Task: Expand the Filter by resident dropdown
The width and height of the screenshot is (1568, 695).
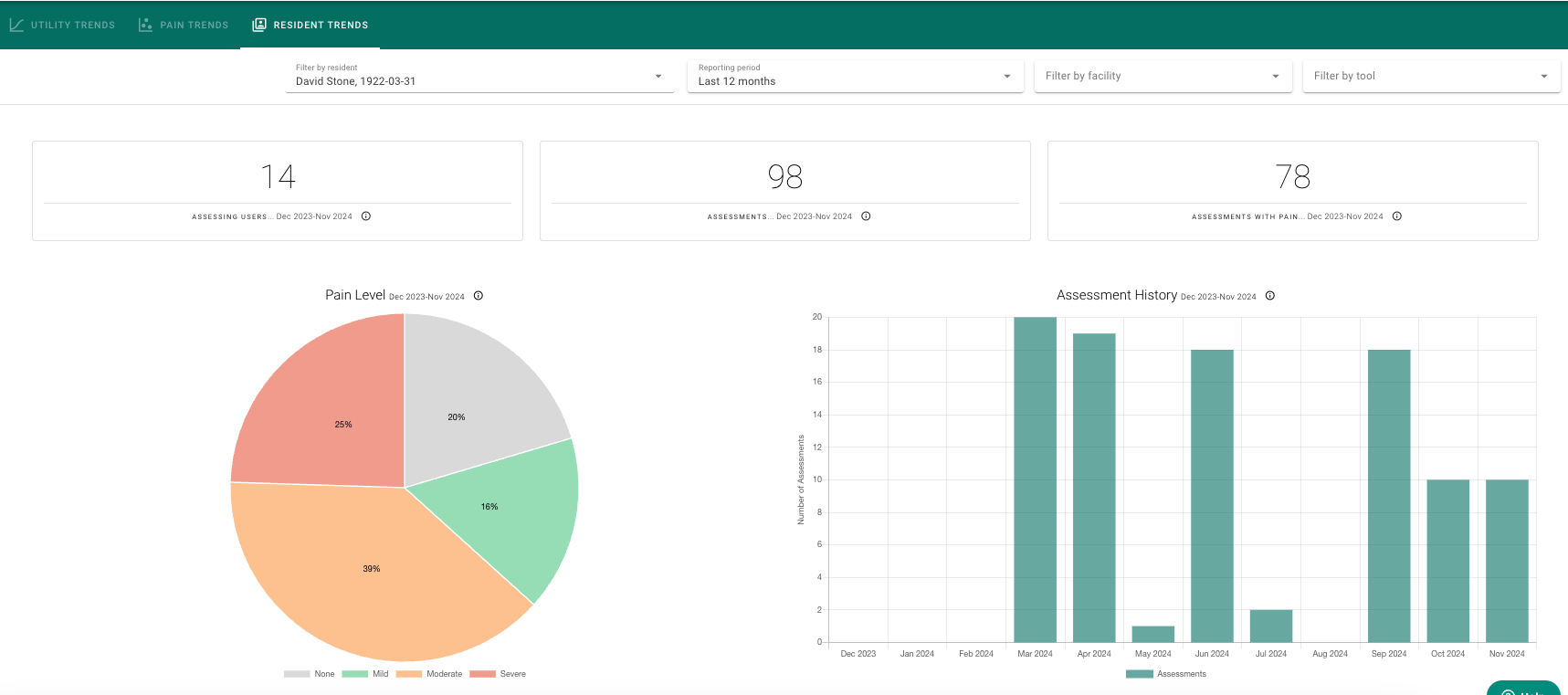Action: [479, 76]
